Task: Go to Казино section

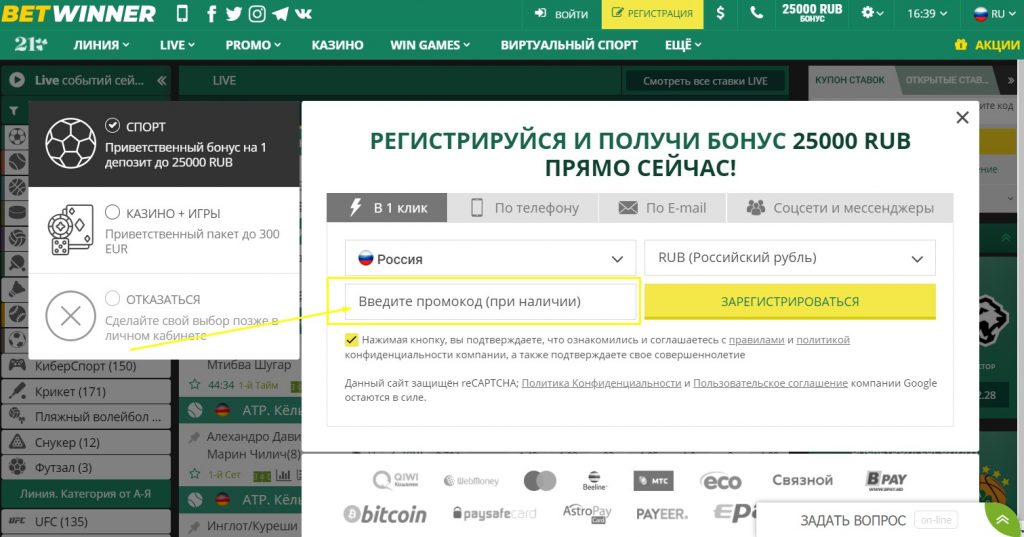Action: 337,45
